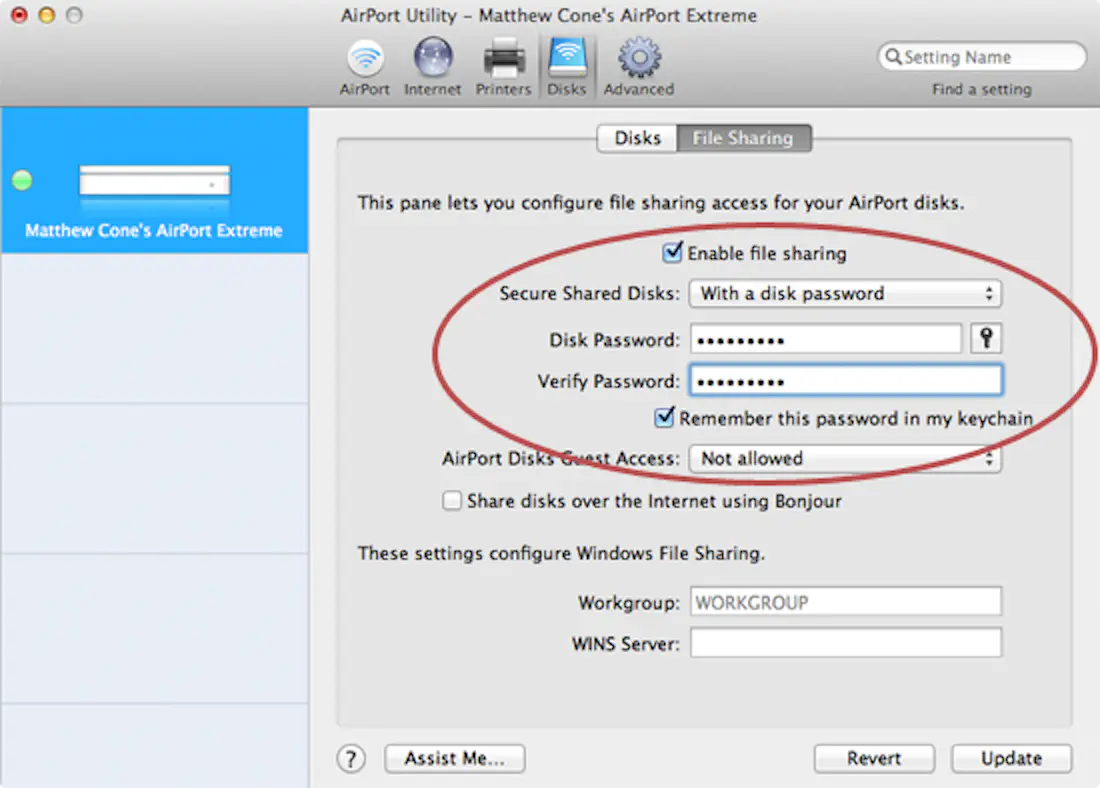1100x788 pixels.
Task: Disable the Enable file sharing checkbox
Action: coord(672,253)
